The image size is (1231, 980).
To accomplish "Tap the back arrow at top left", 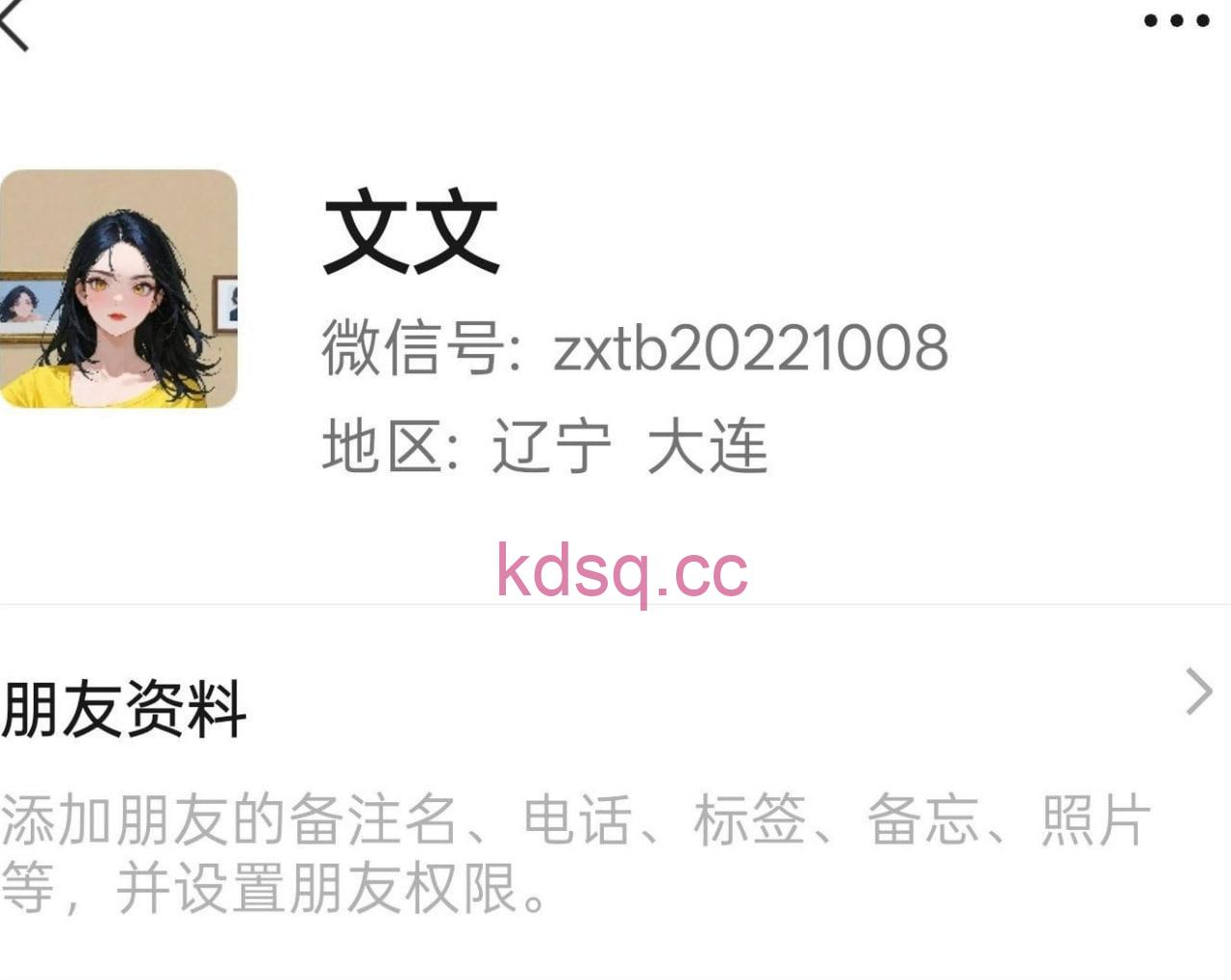I will tap(13, 24).
